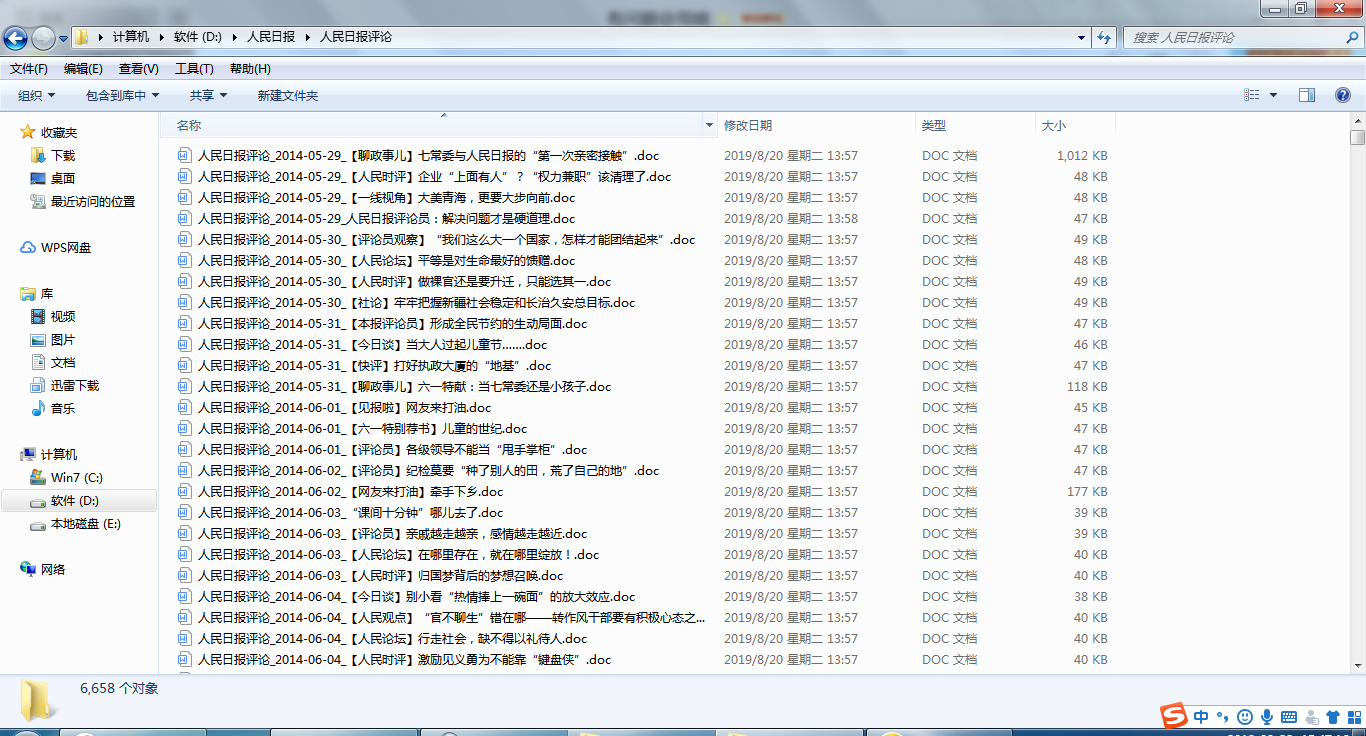
Task: Toggle the Sogou punctuation mode button
Action: 1223,716
